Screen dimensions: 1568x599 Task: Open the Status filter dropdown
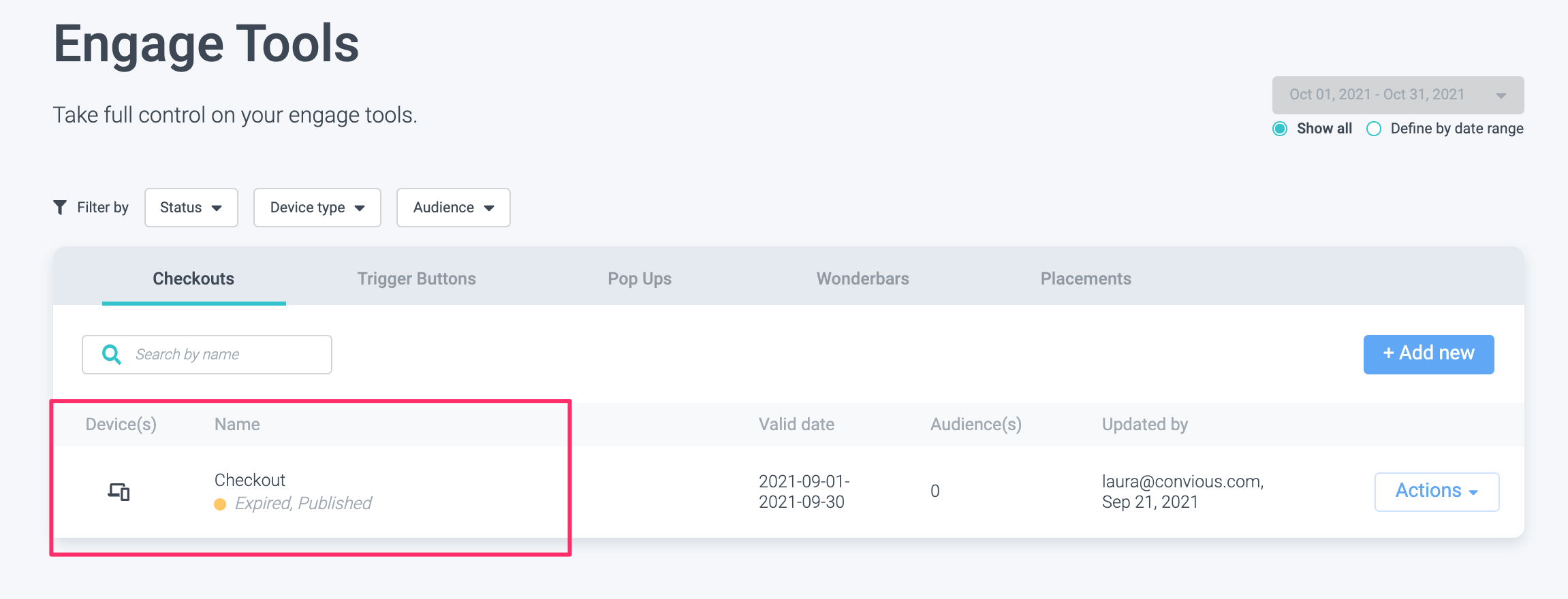(191, 208)
